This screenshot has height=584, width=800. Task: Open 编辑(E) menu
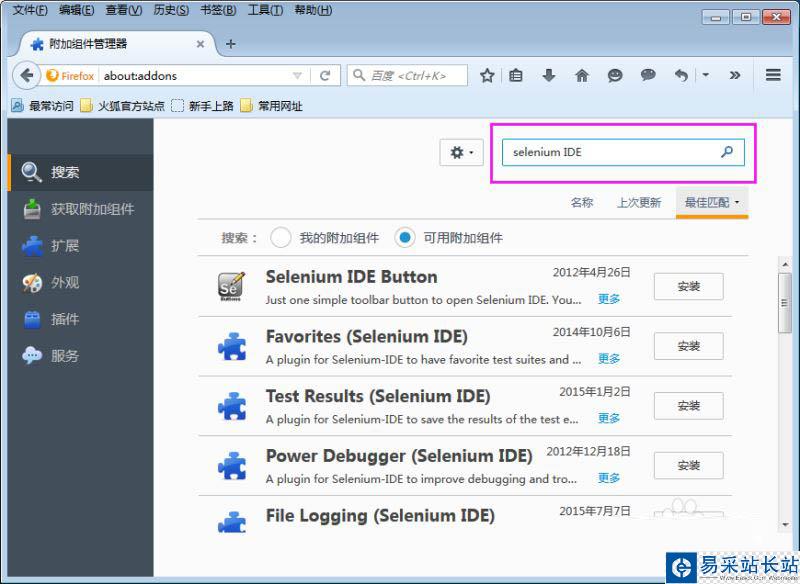(77, 10)
